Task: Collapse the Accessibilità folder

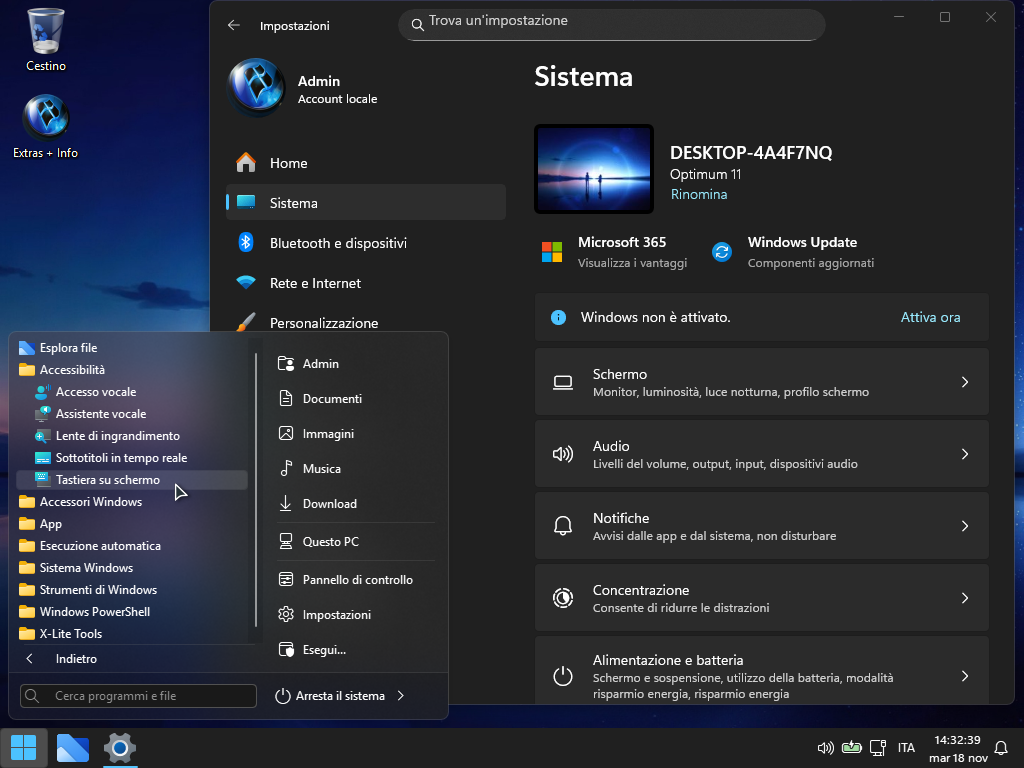Action: (x=71, y=370)
